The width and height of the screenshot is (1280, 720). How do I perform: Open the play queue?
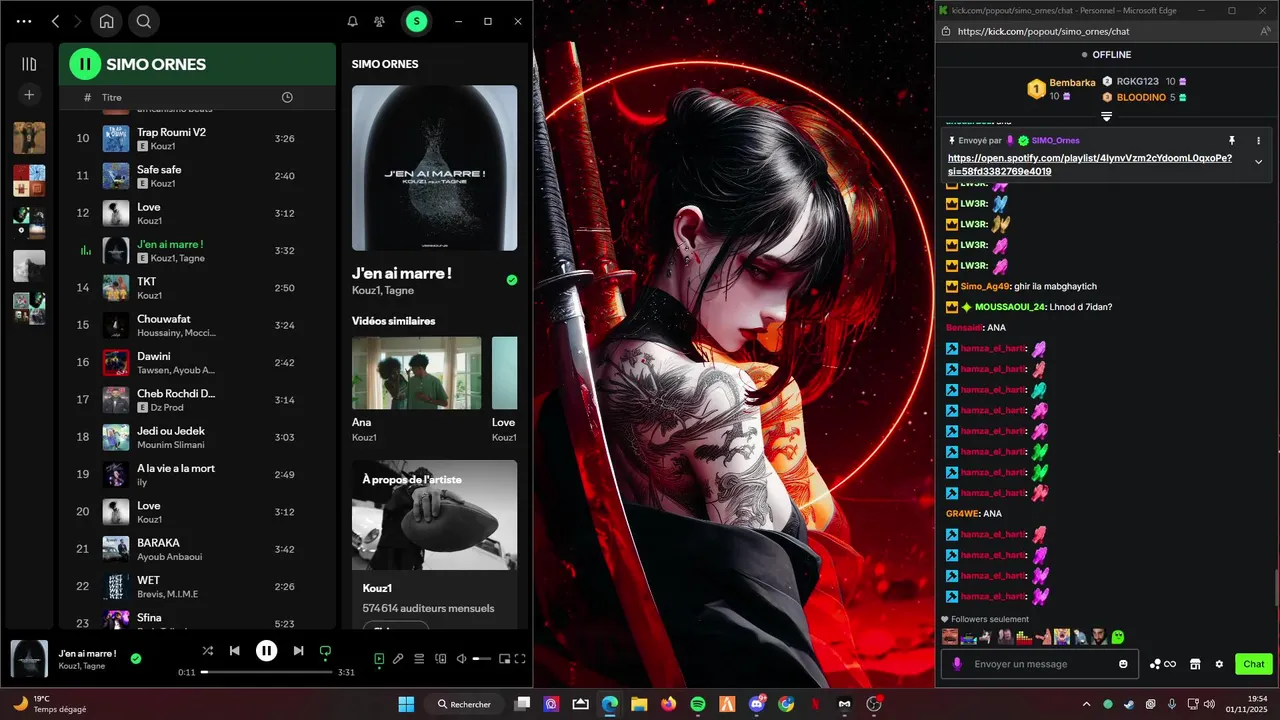tap(420, 659)
